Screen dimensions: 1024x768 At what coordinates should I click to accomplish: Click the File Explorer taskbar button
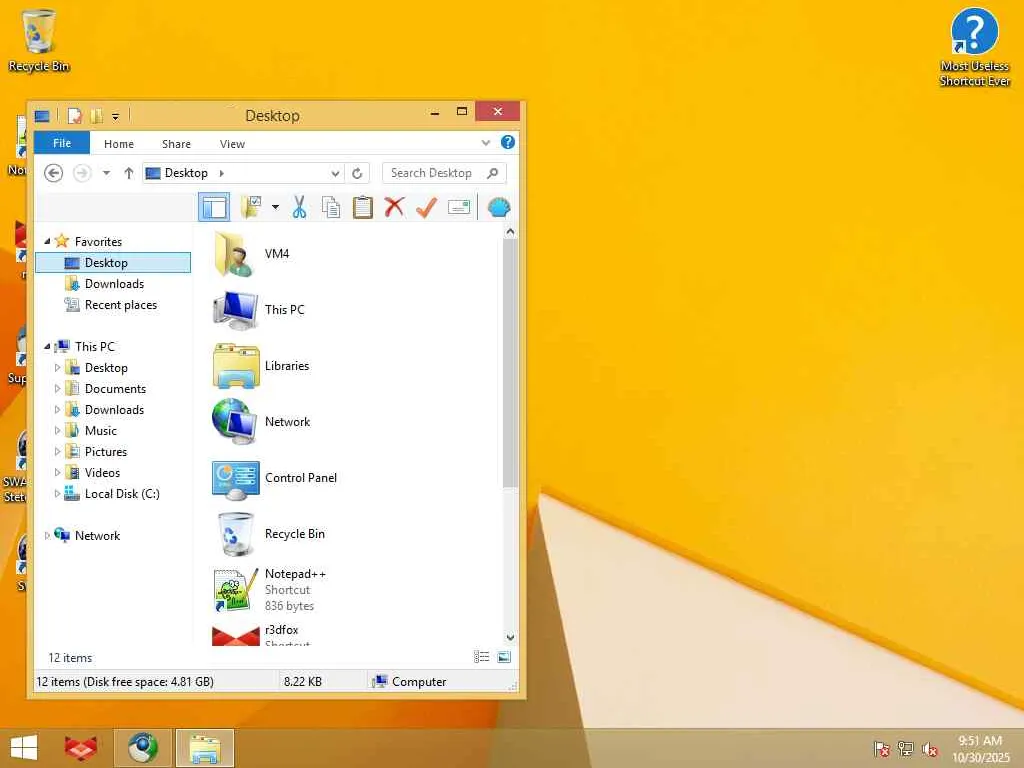pos(204,748)
